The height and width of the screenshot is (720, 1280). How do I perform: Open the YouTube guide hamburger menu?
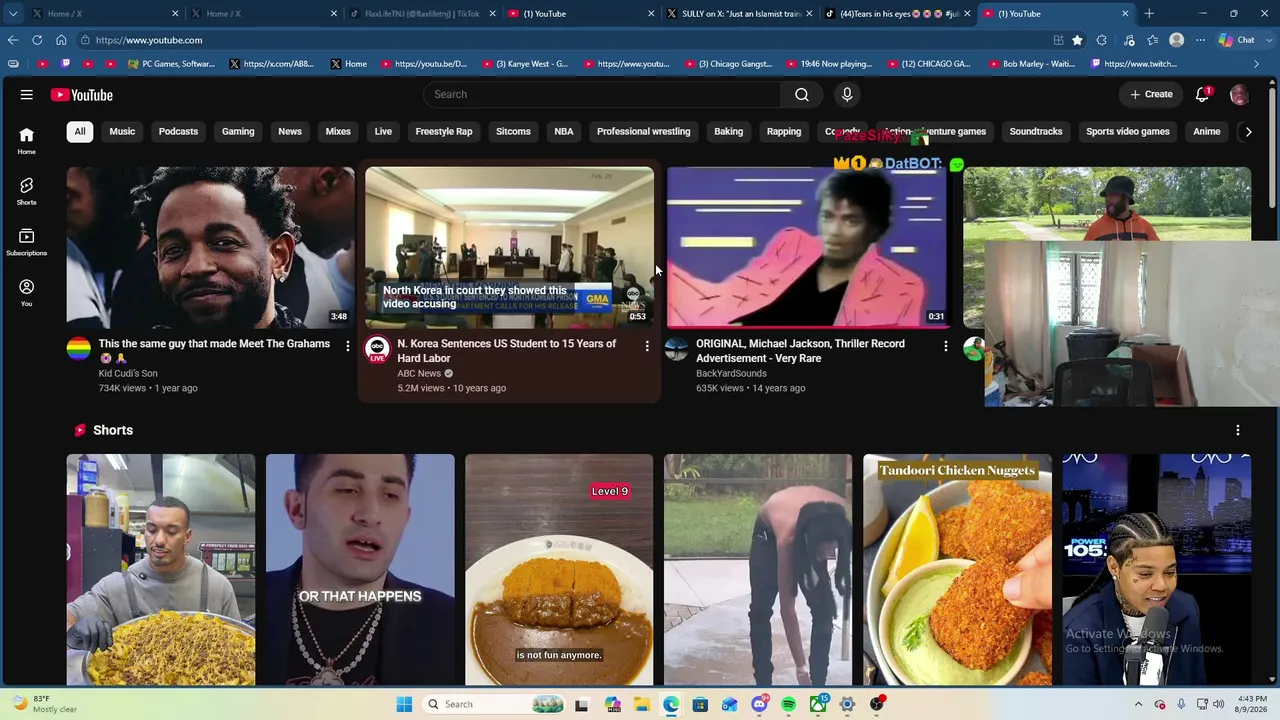pyautogui.click(x=27, y=95)
